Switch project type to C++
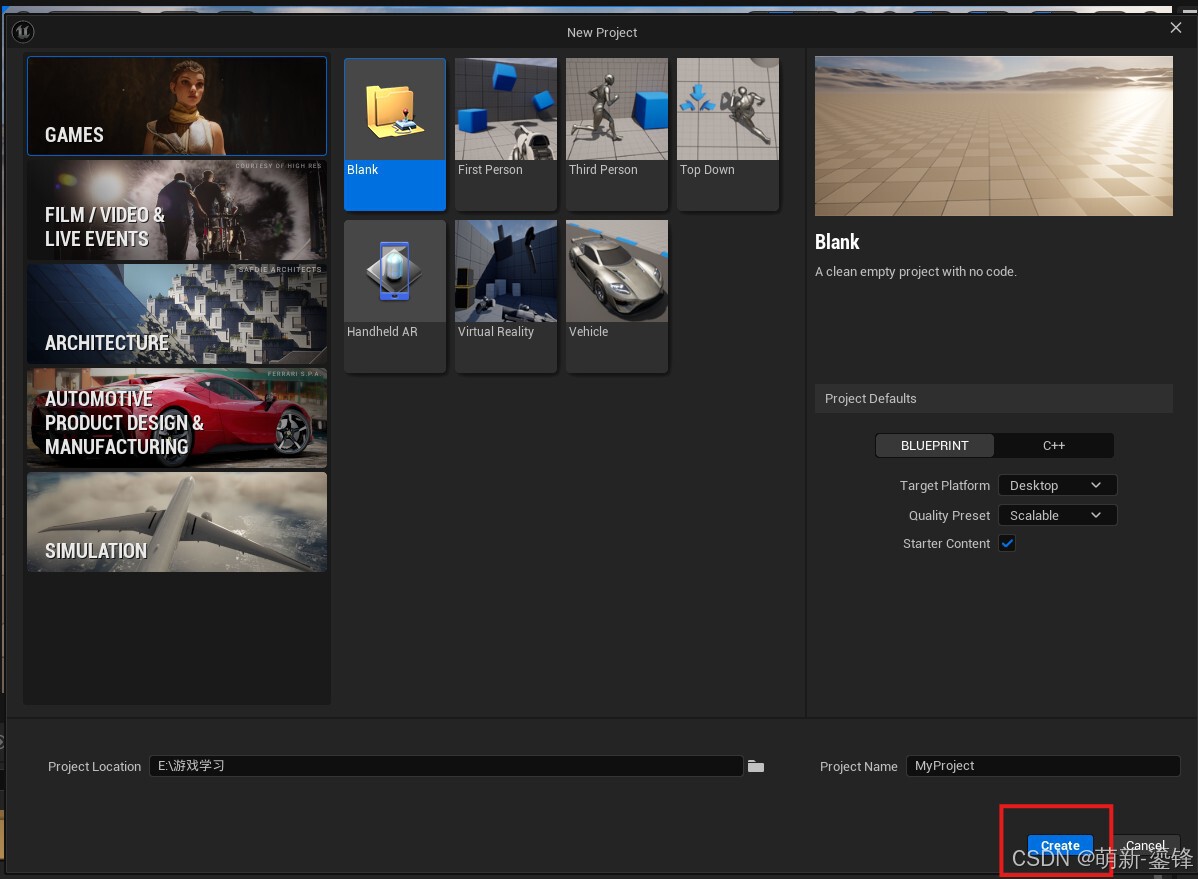This screenshot has height=879, width=1198. pos(1054,446)
